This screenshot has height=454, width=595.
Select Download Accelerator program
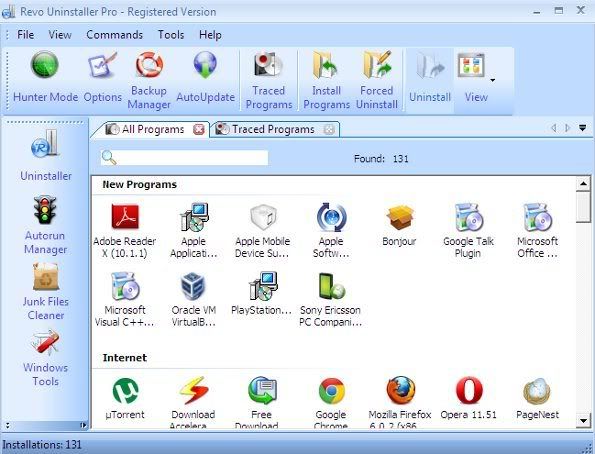click(193, 402)
